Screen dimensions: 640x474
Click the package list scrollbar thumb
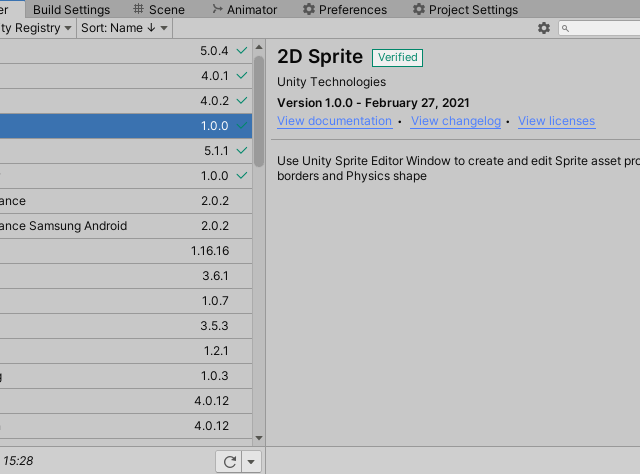click(259, 111)
